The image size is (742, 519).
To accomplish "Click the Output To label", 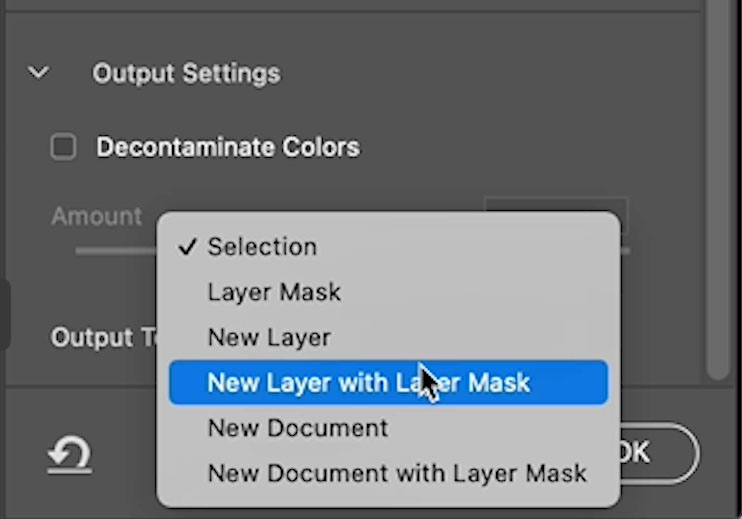I will [x=104, y=338].
